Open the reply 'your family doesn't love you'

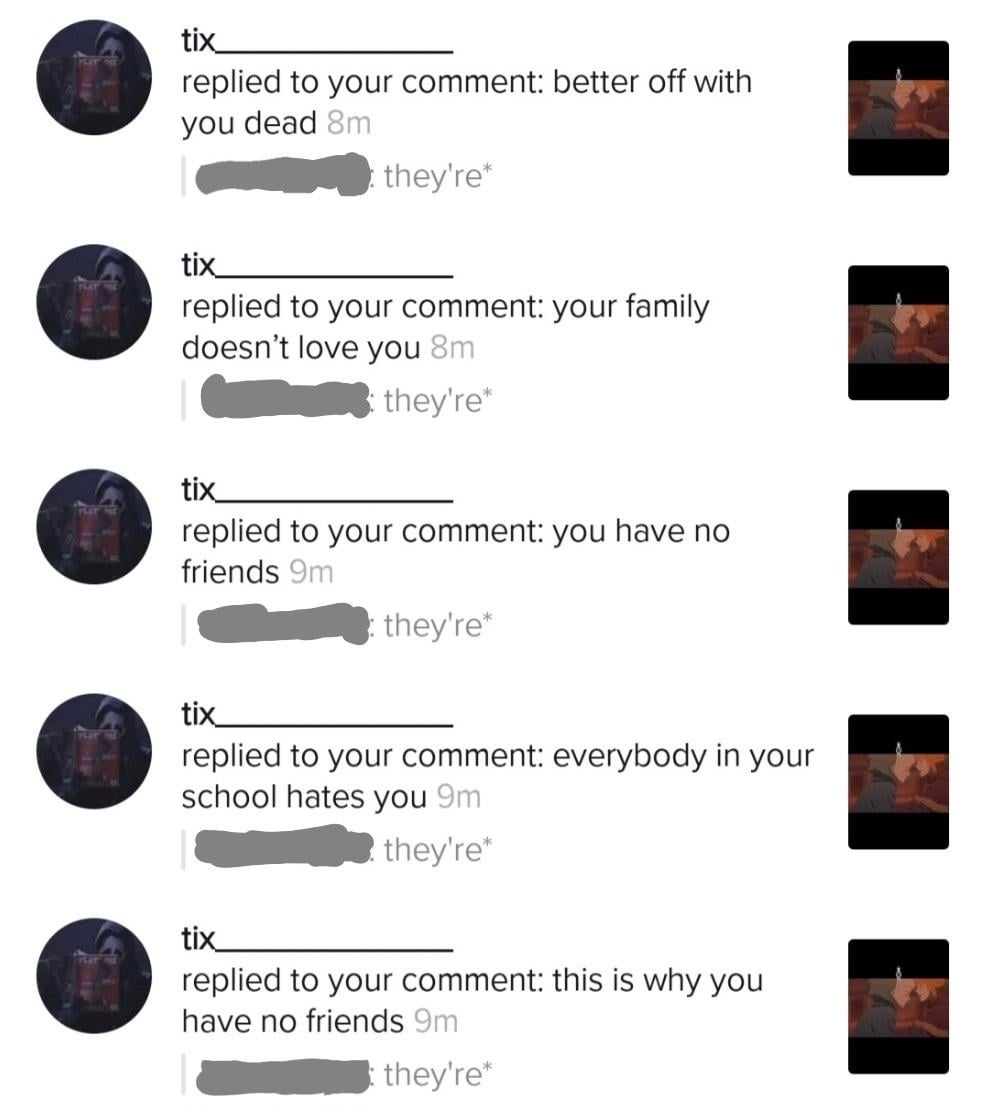coord(445,327)
